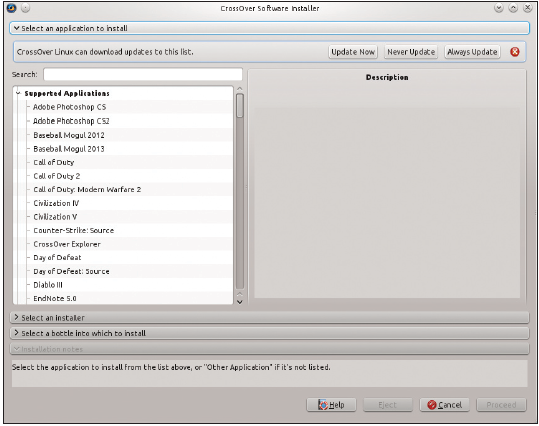Screen dimensions: 539x426
Task: Click the CrossOver app icon in title bar
Action: 11,8
